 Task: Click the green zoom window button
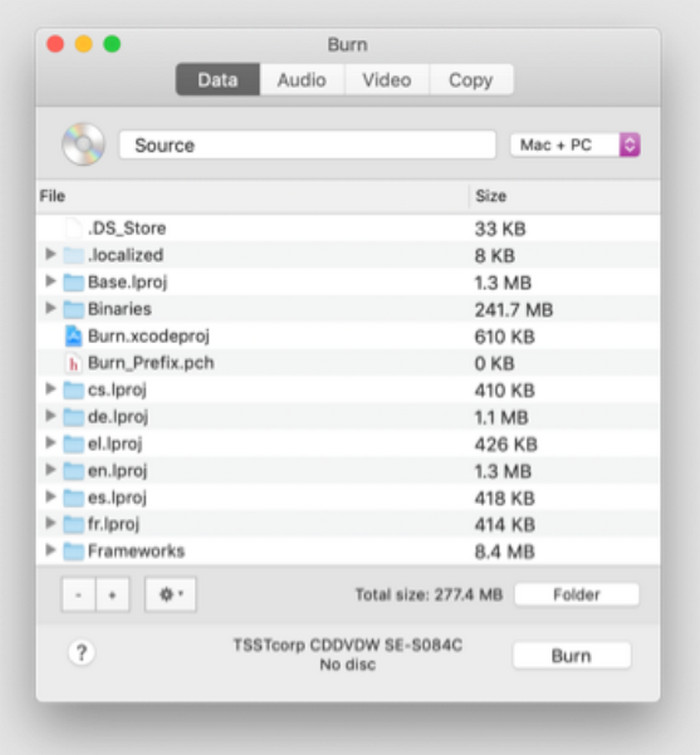point(112,44)
